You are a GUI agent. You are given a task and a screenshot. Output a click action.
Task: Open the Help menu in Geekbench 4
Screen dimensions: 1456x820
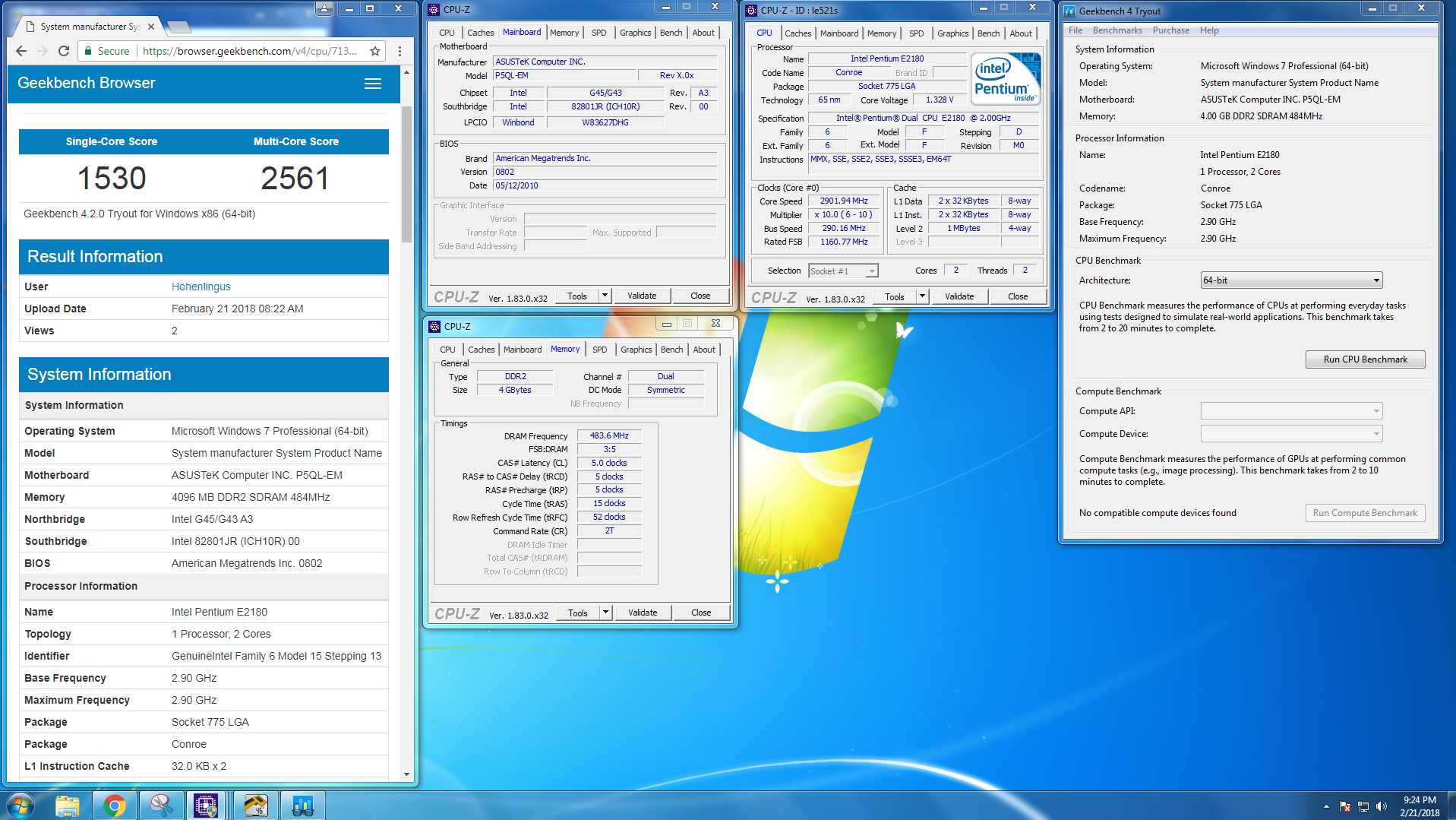1209,30
